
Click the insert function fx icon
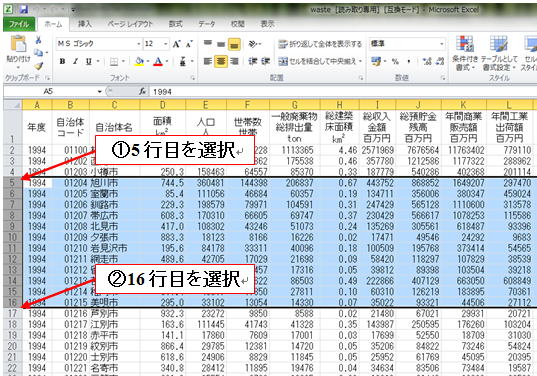coord(143,92)
